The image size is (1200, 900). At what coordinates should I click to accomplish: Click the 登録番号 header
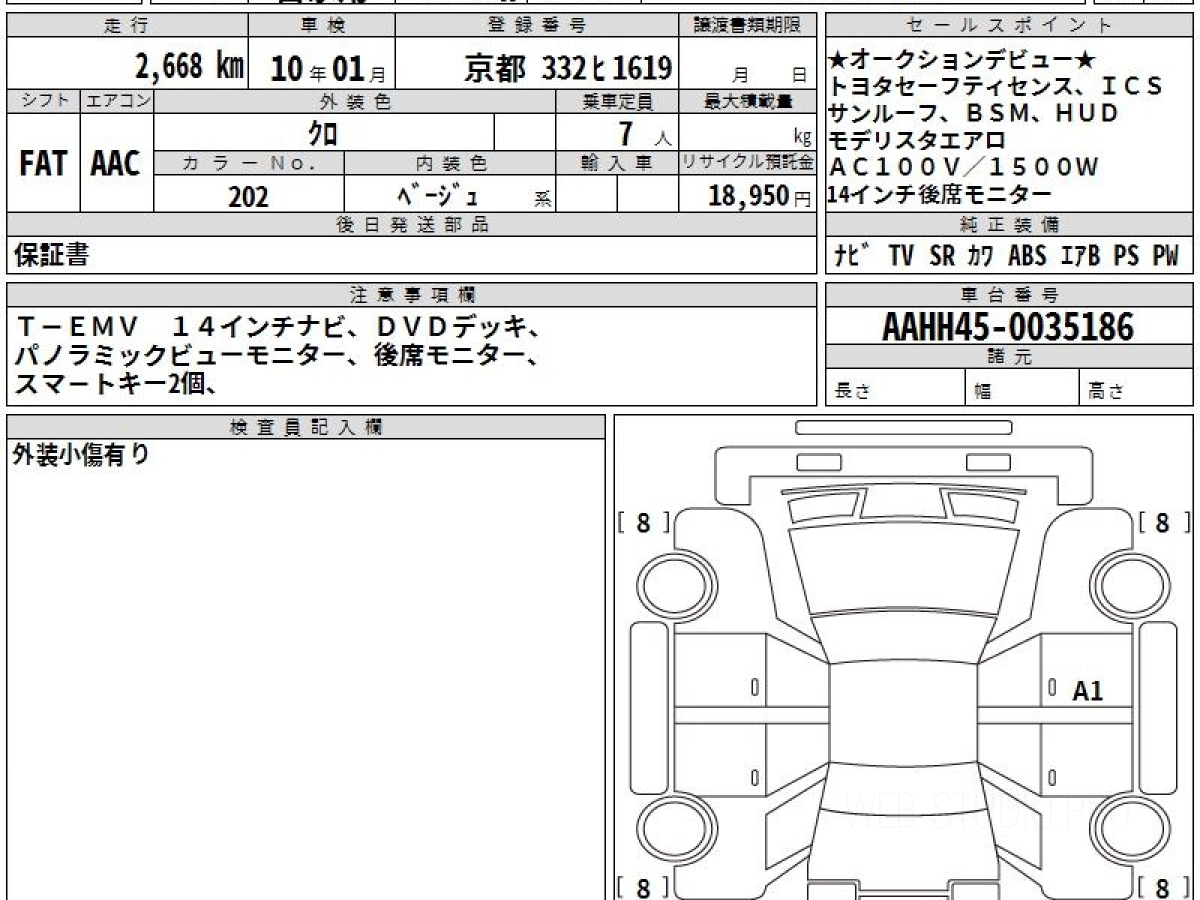tap(537, 26)
